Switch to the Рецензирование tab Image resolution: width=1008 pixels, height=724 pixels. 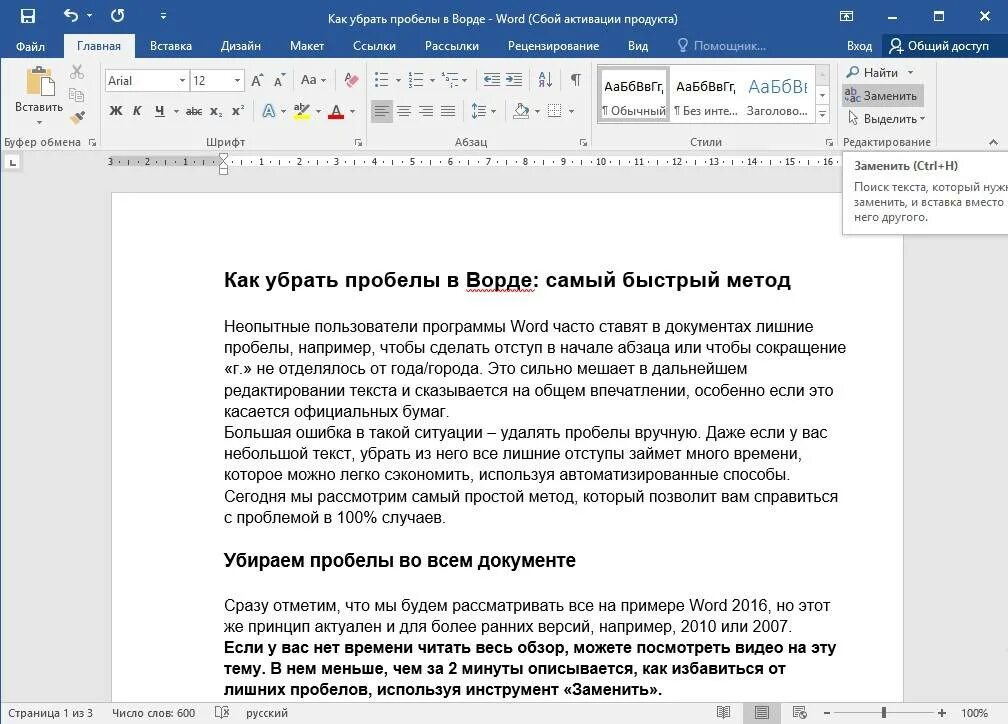coord(553,46)
